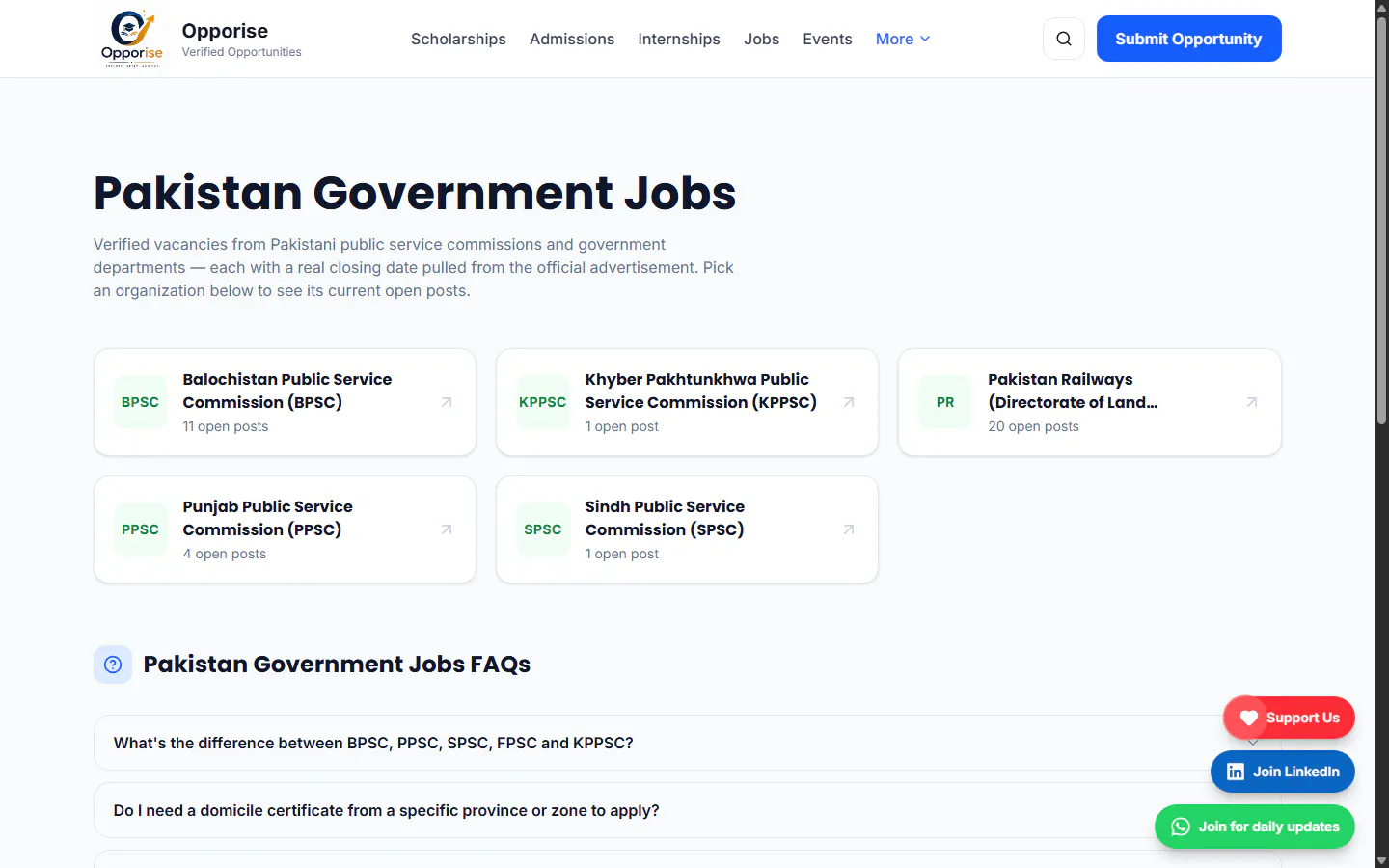Click the arrow icon on Khyber Pakhtunkhwa card

(x=849, y=402)
